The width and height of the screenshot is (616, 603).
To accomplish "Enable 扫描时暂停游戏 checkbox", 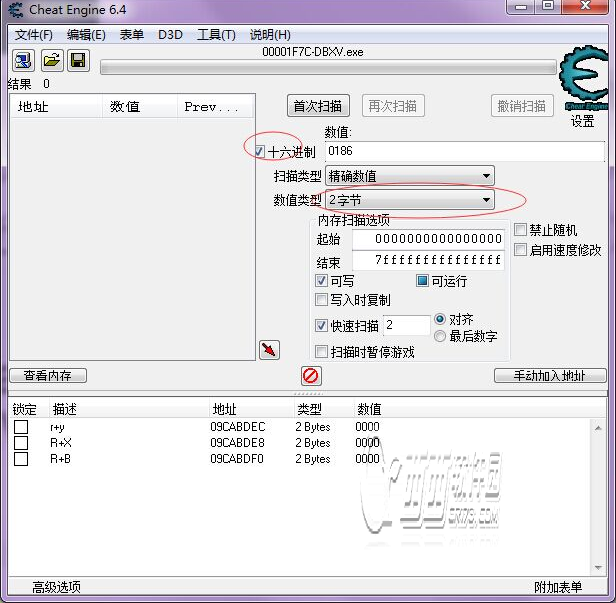I will [x=321, y=351].
